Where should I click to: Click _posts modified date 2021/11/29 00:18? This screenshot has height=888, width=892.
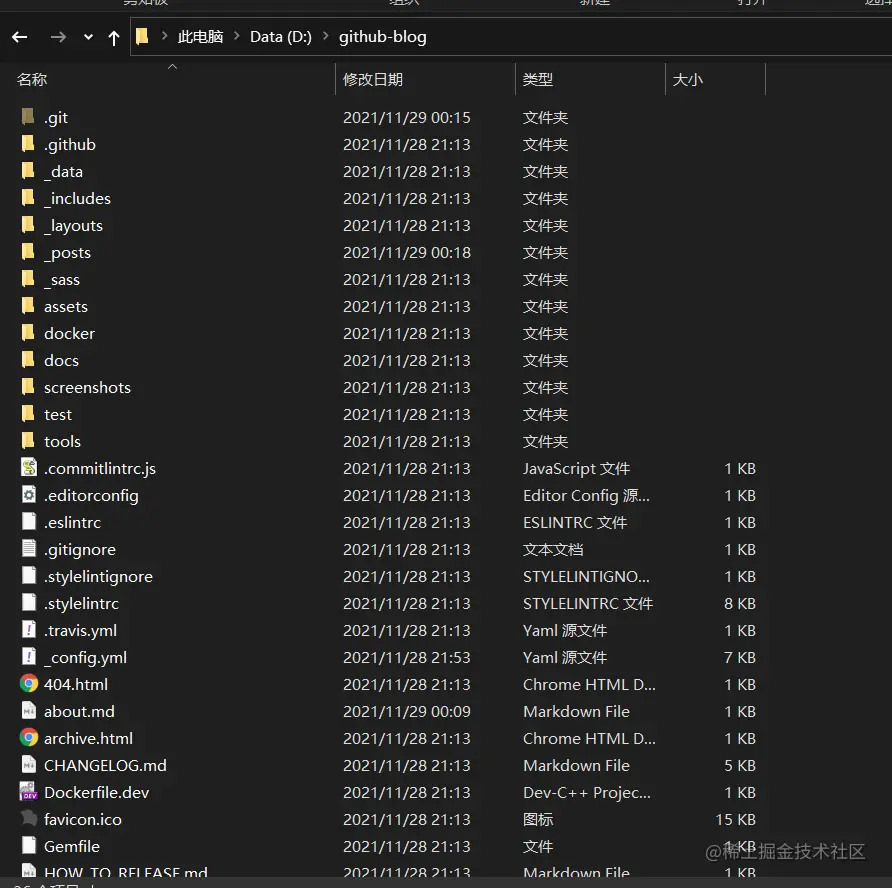coord(407,253)
